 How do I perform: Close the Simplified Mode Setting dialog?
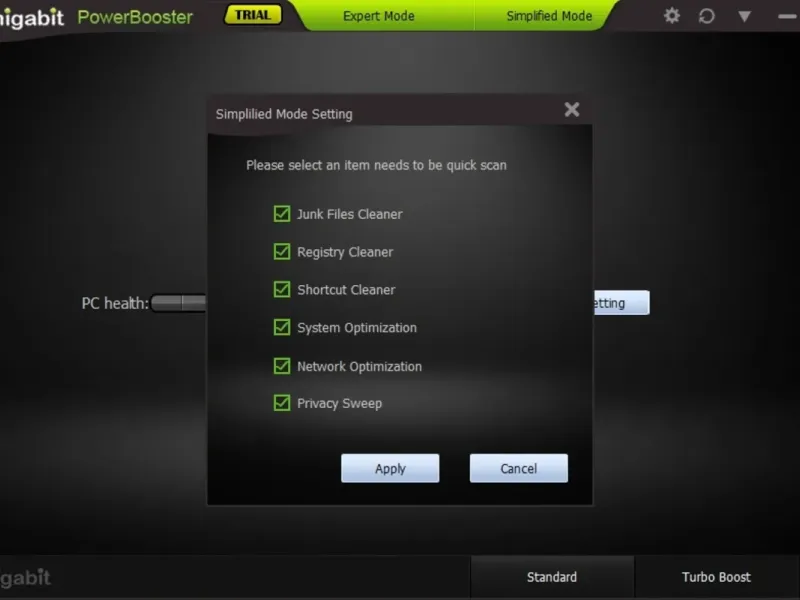click(x=572, y=109)
